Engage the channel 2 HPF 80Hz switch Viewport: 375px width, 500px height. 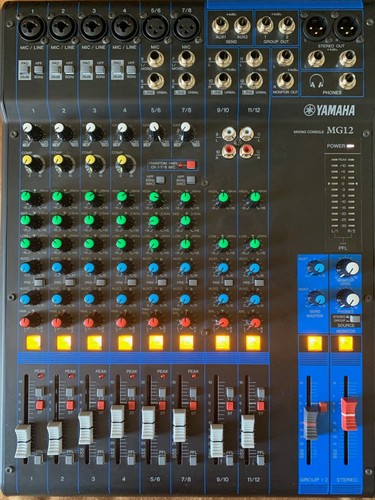pos(69,69)
